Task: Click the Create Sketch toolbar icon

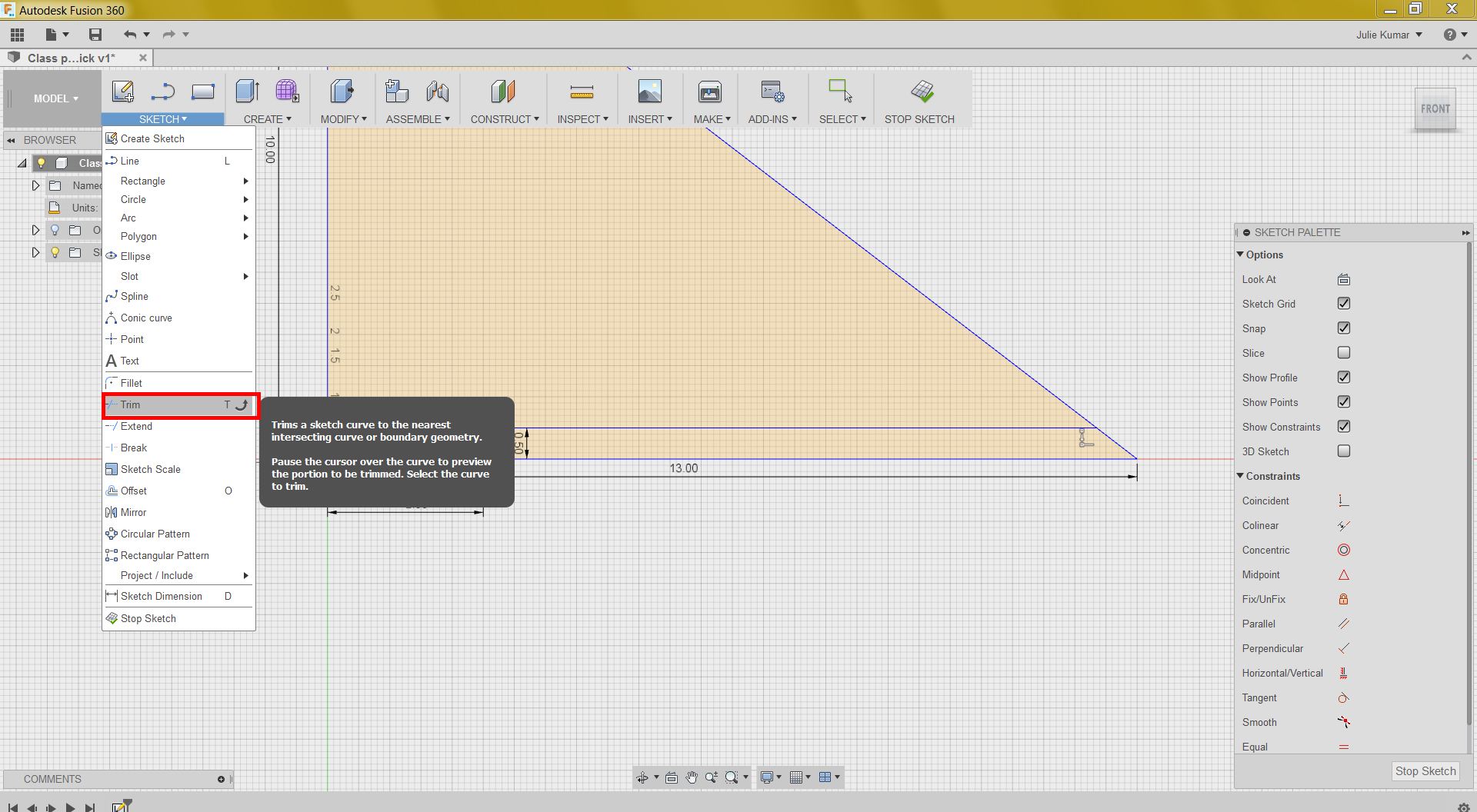Action: tap(123, 92)
